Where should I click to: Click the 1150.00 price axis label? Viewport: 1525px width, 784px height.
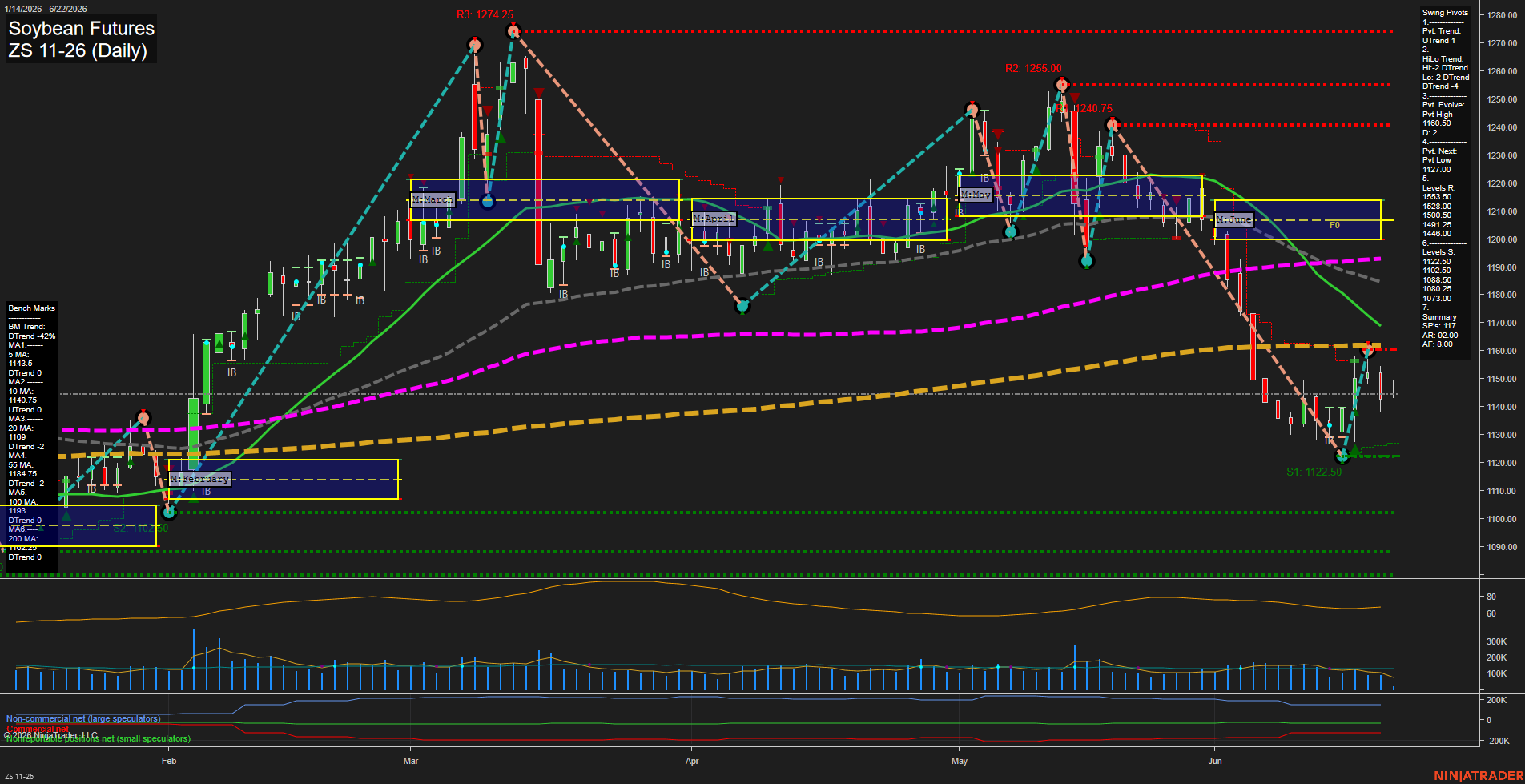point(1502,379)
